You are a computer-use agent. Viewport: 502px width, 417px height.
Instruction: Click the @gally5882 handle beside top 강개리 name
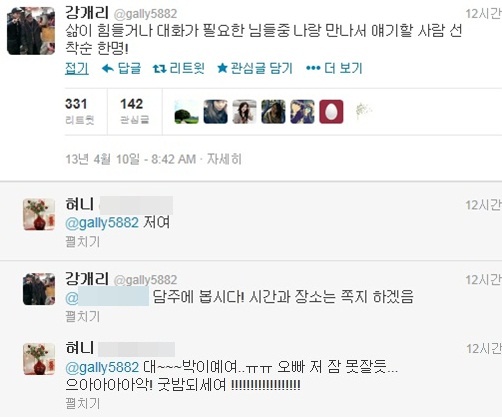tap(145, 14)
